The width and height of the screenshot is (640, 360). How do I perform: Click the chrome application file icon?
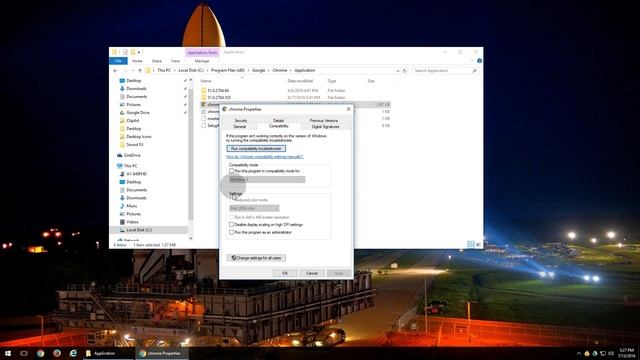[x=204, y=104]
